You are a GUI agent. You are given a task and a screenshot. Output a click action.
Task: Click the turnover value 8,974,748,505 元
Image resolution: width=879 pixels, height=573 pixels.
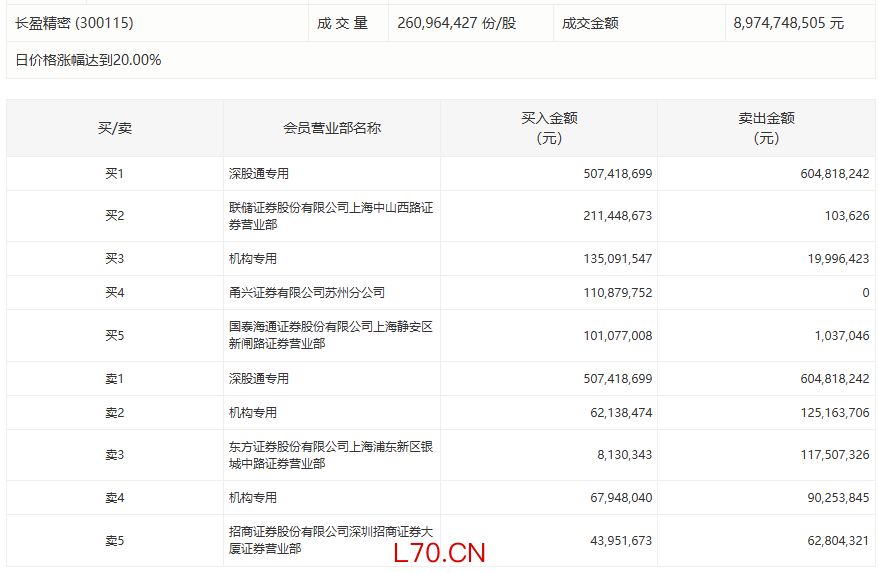coord(788,22)
